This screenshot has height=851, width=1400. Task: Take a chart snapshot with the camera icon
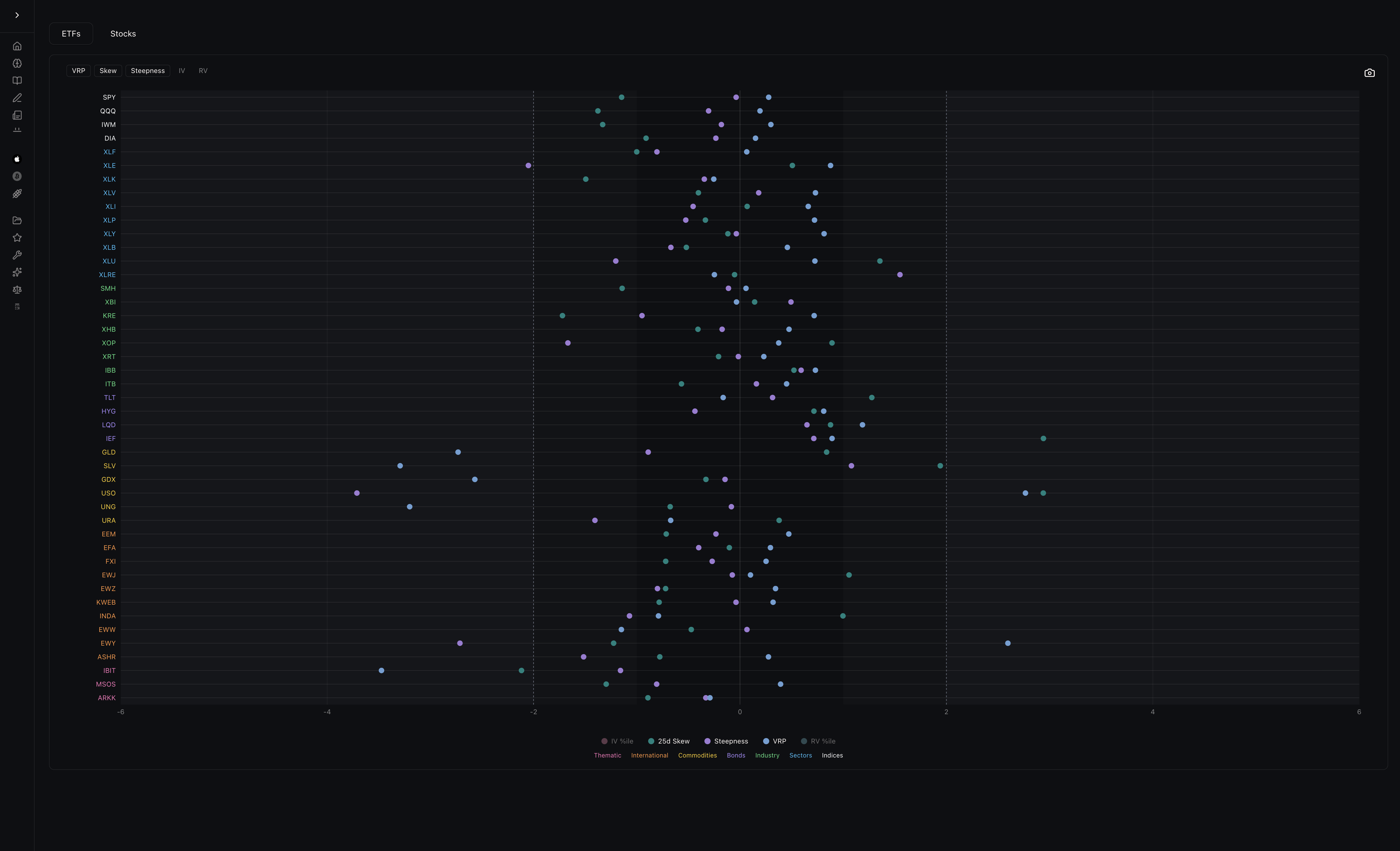pyautogui.click(x=1369, y=73)
